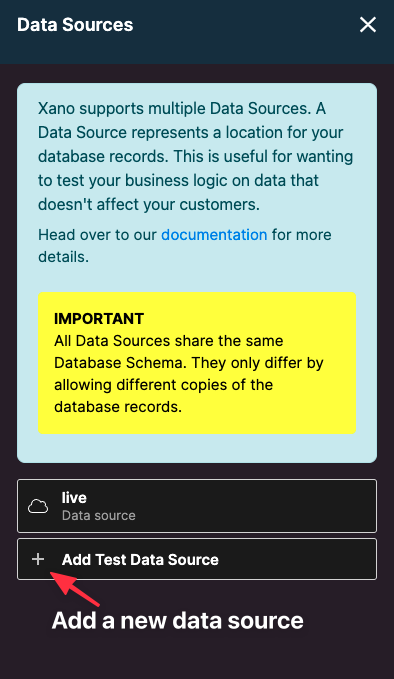Click the yellow IMPORTANT notice box
The width and height of the screenshot is (394, 679).
[197, 363]
